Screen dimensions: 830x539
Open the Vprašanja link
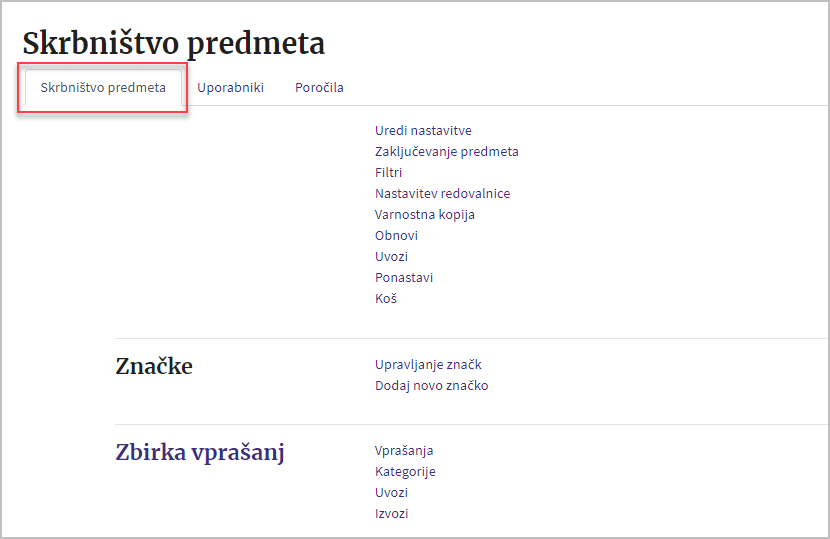tap(404, 451)
